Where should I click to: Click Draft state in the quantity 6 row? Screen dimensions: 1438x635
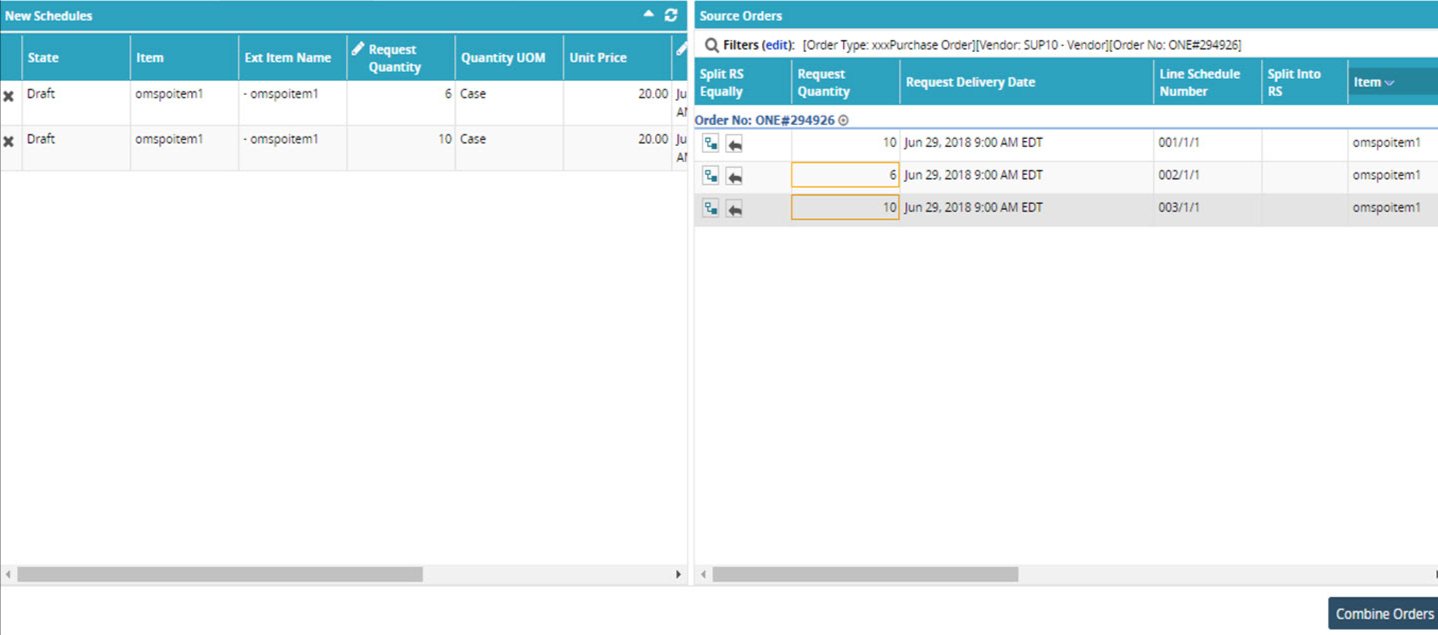[41, 94]
